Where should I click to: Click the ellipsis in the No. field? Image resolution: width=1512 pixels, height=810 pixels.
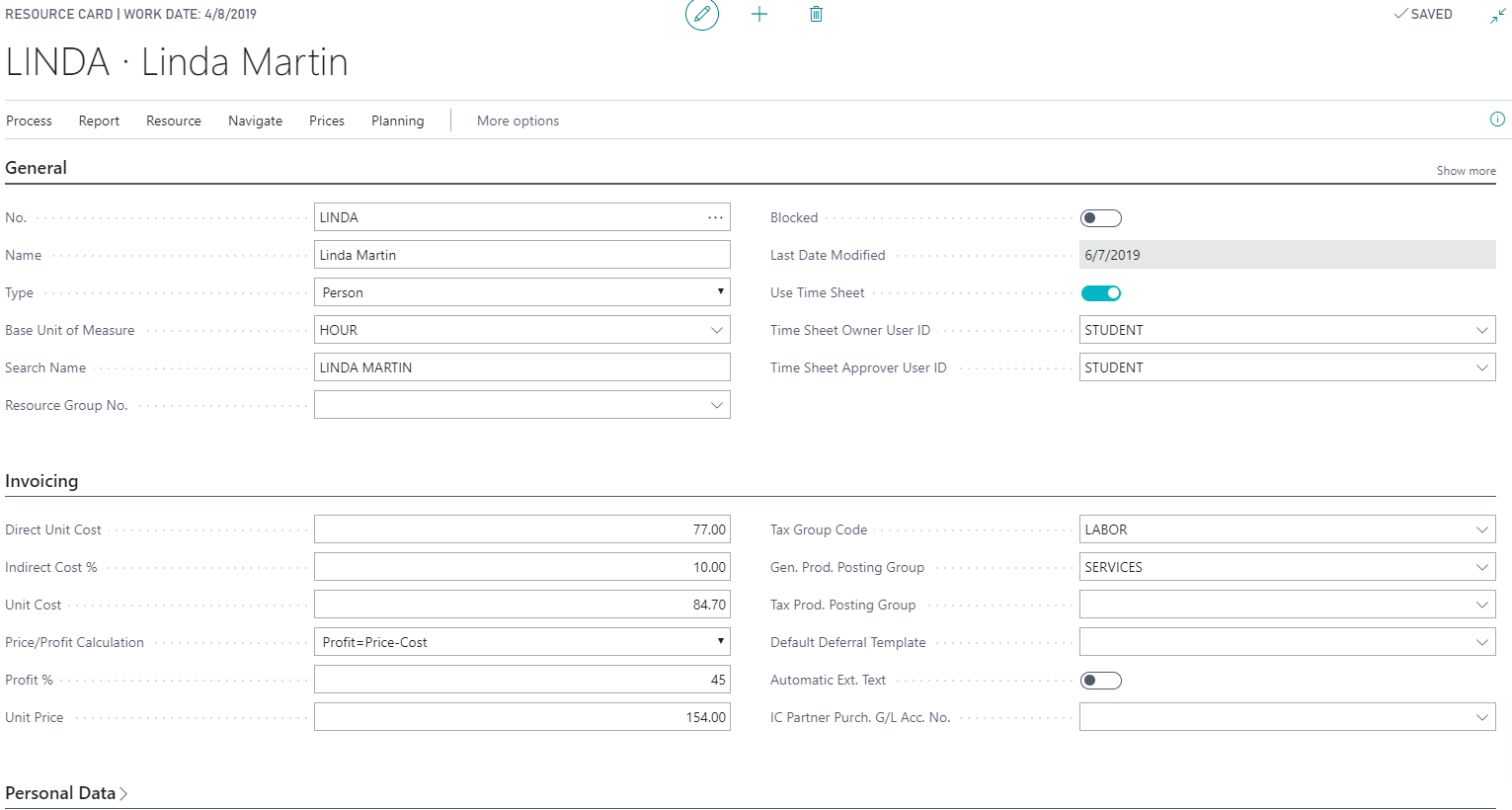point(715,217)
